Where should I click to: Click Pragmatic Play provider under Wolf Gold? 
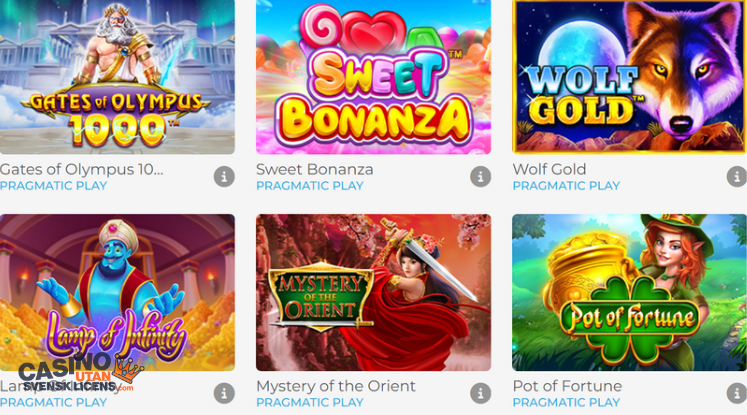(566, 186)
